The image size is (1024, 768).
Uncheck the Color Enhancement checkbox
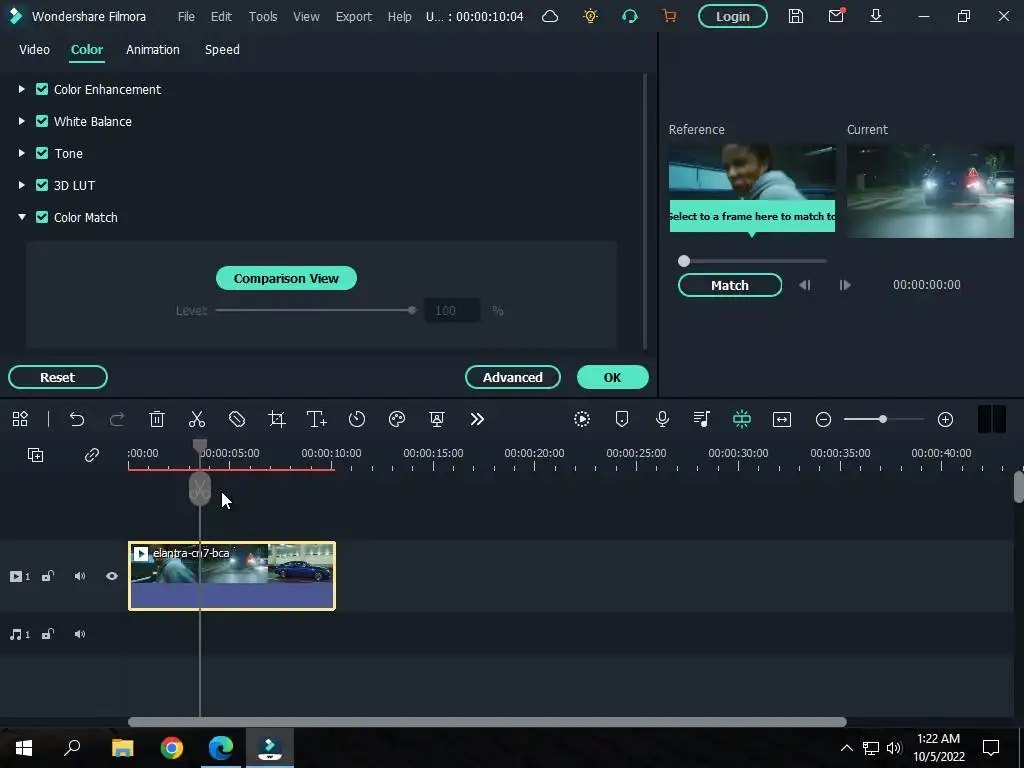(x=42, y=89)
